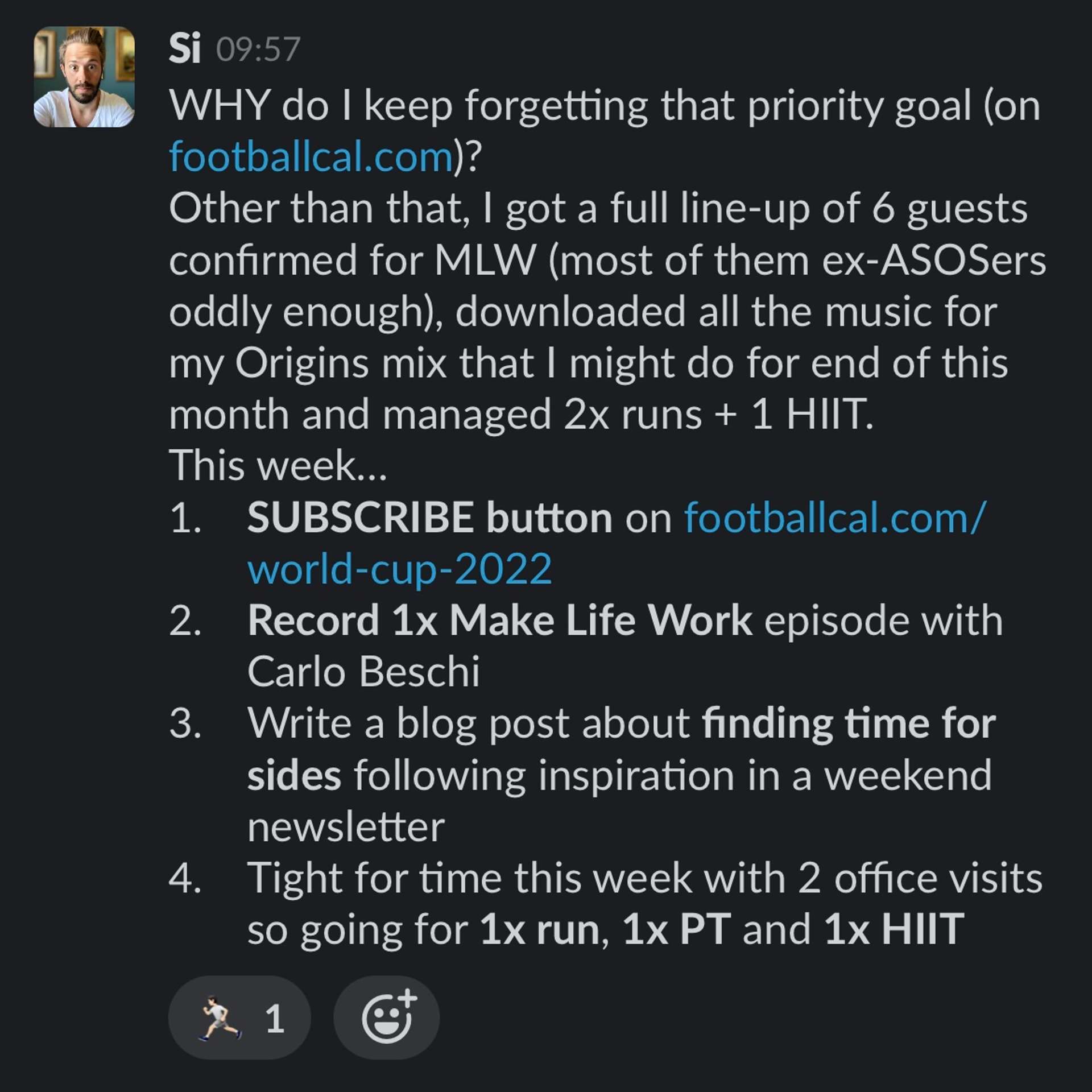Open the footballcal.com link in first sentence
The width and height of the screenshot is (1092, 1092).
click(311, 156)
